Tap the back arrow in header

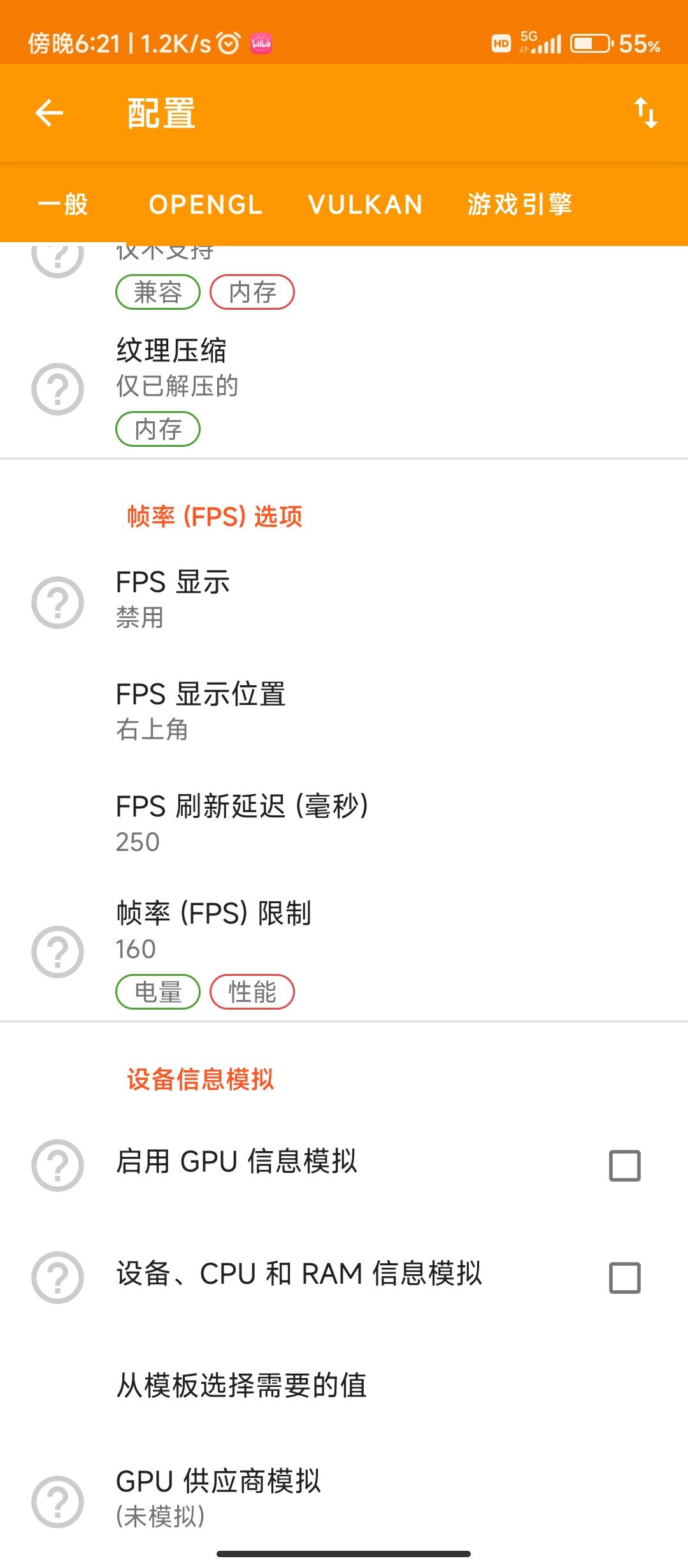49,113
